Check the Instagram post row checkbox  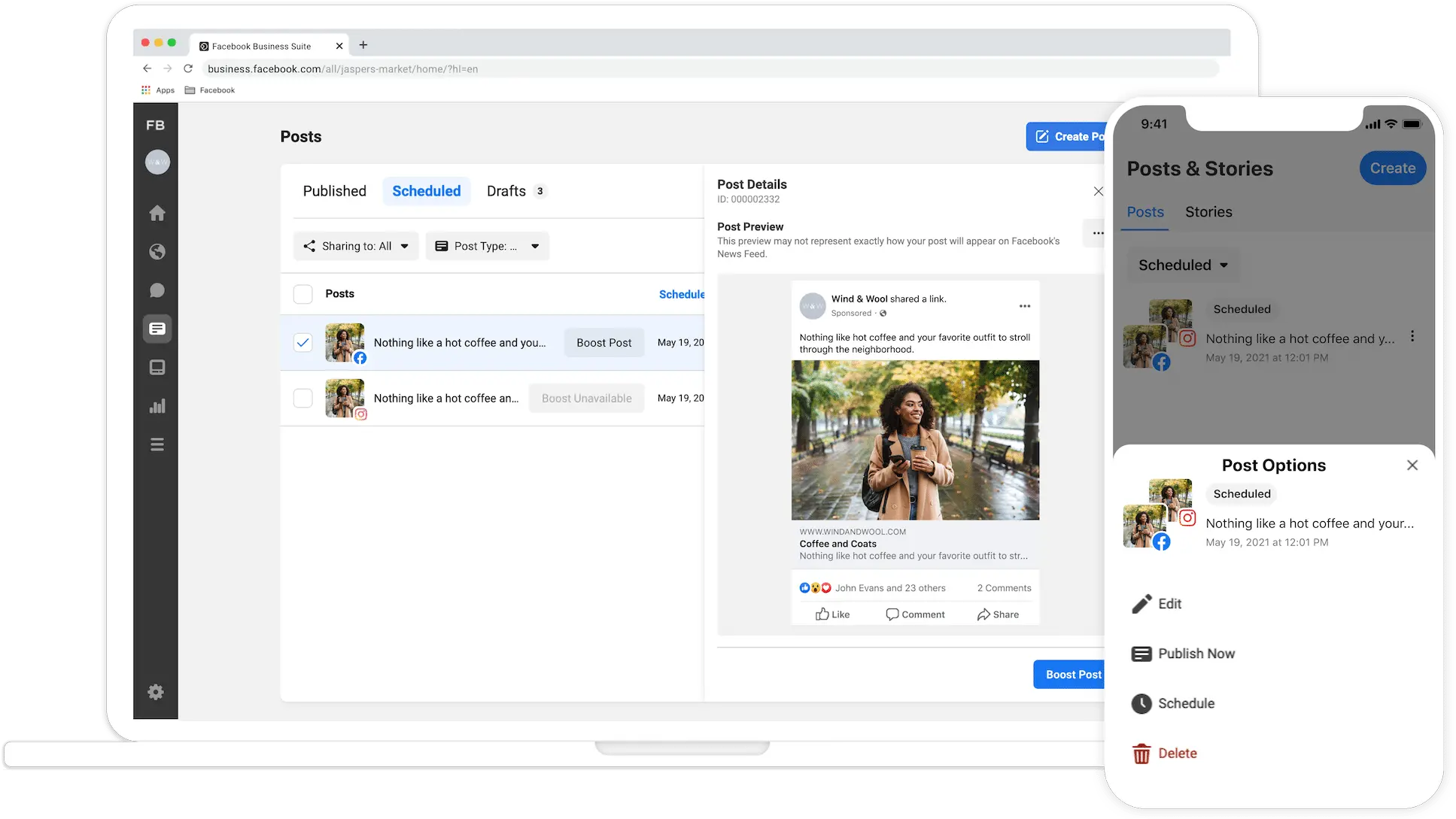[302, 399]
